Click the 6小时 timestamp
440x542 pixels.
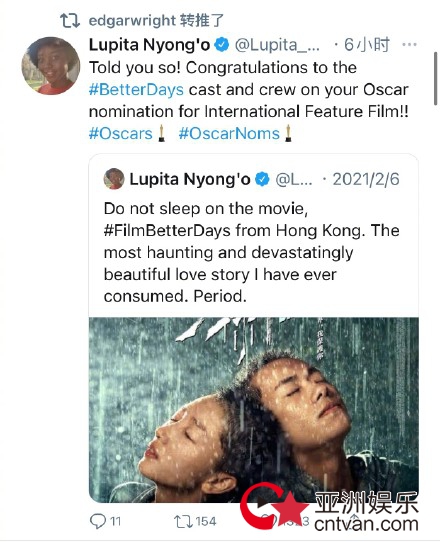point(367,45)
